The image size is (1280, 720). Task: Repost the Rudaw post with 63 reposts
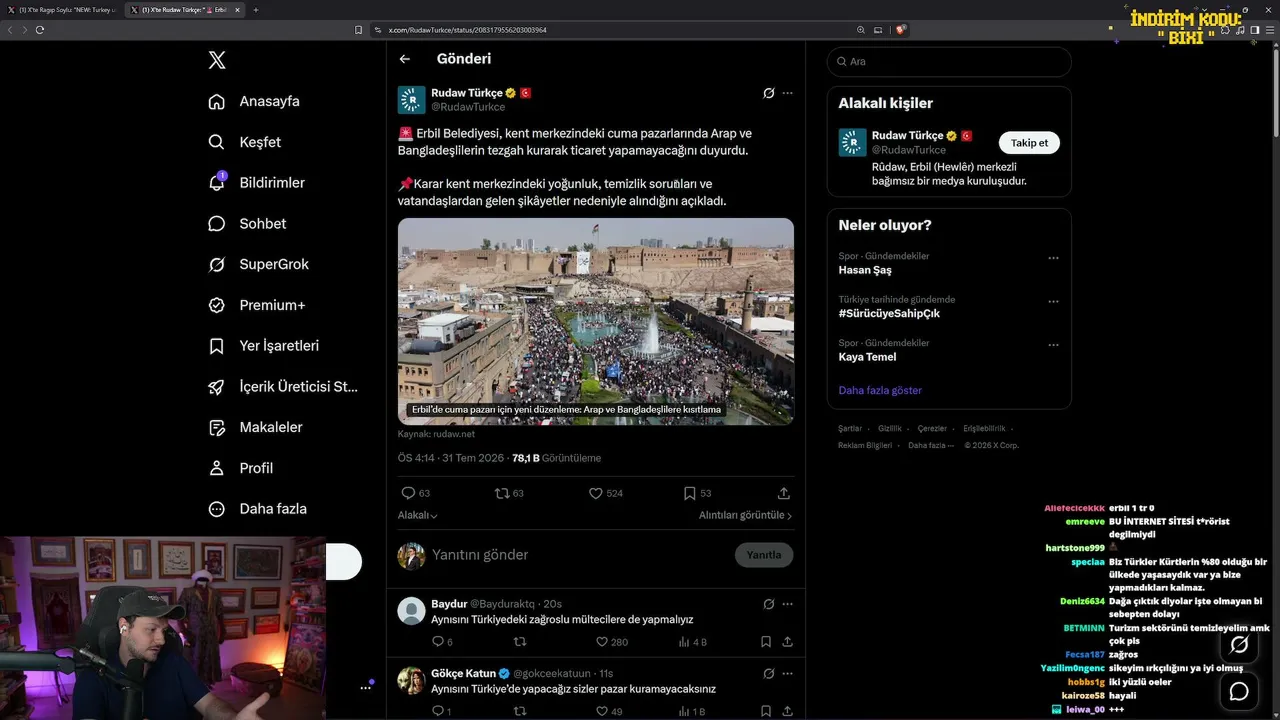(x=509, y=493)
